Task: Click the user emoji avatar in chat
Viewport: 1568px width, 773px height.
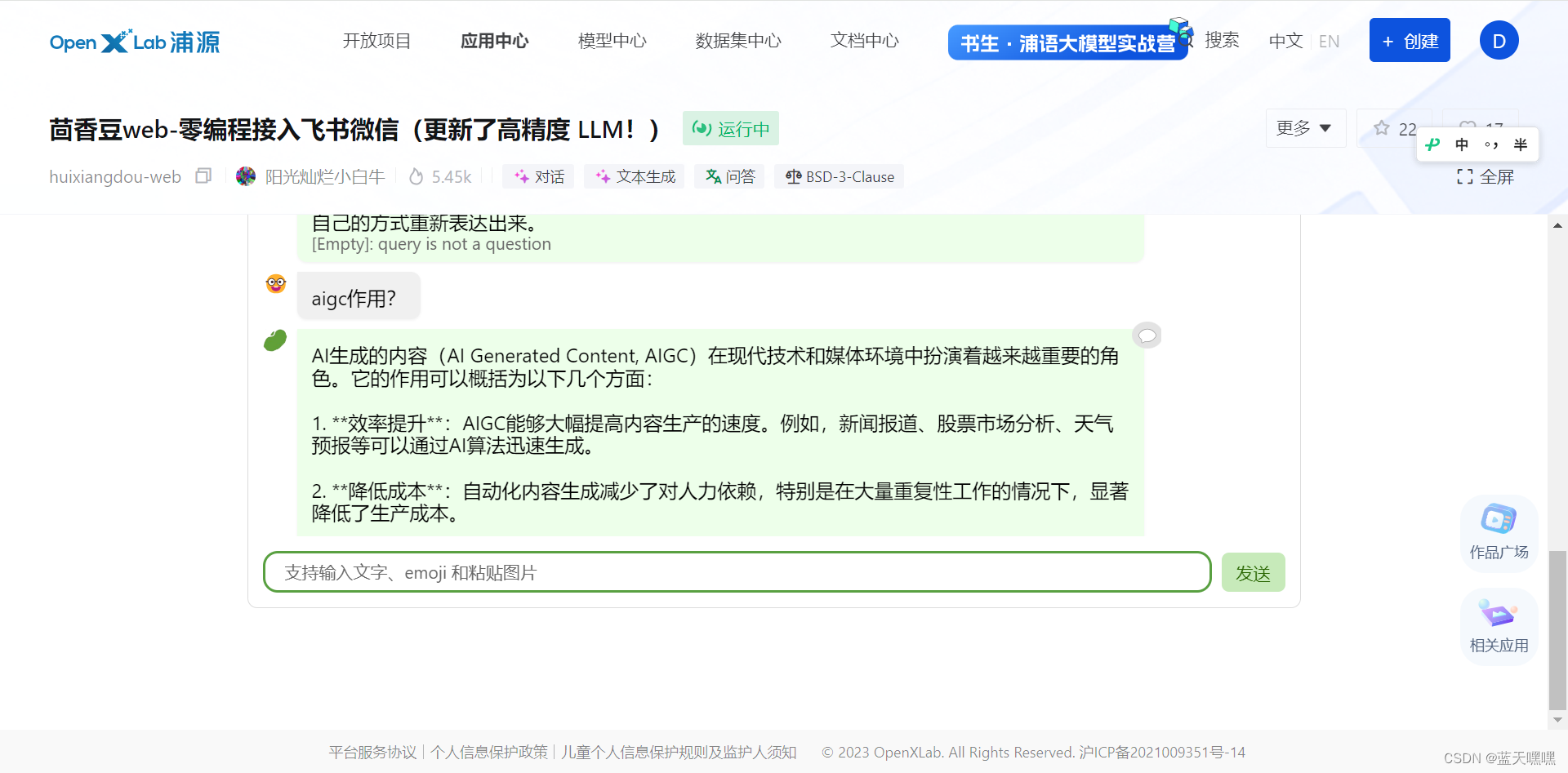Action: pos(276,284)
